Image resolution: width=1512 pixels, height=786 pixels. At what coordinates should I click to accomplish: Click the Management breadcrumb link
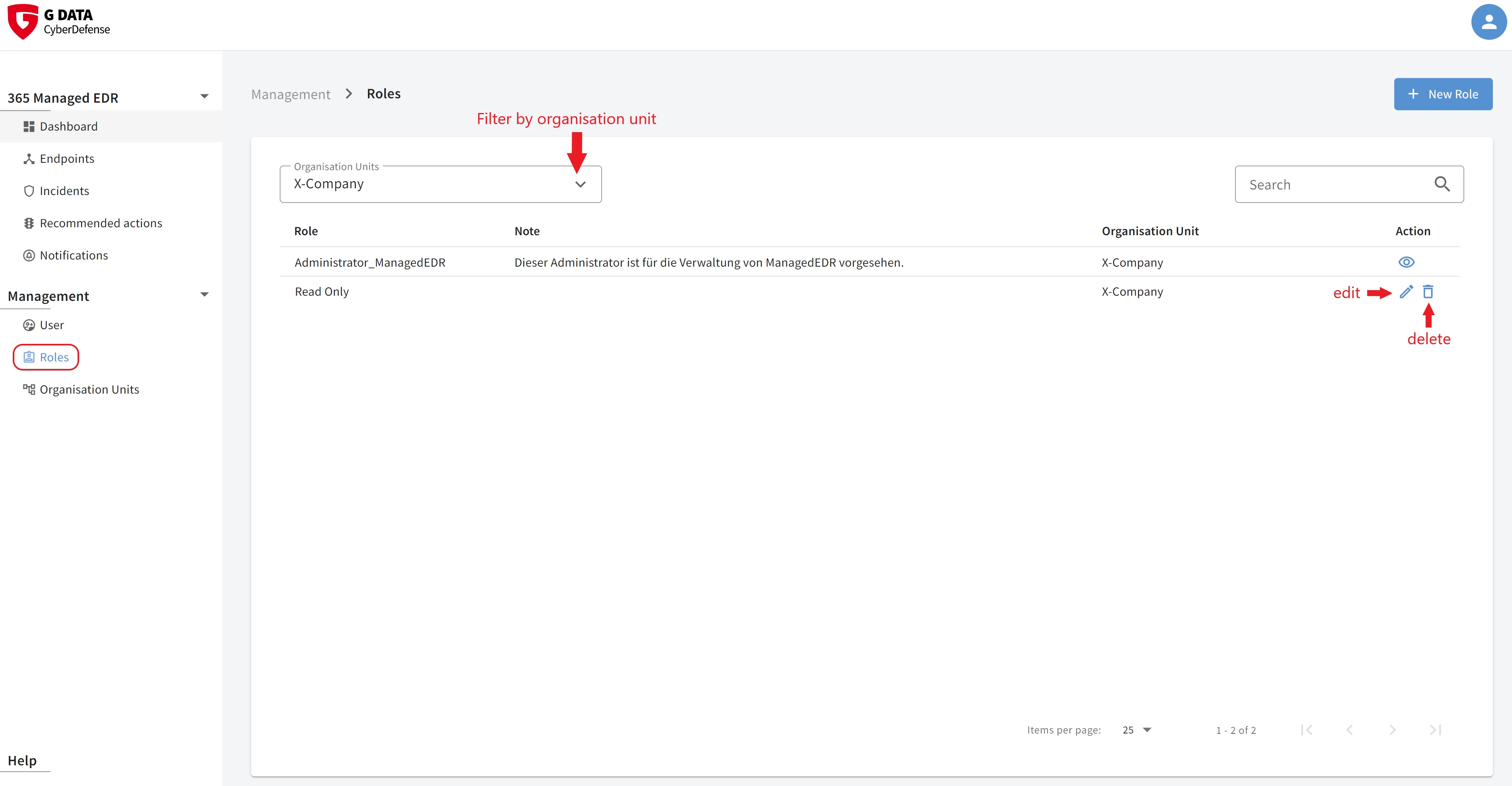click(x=290, y=94)
